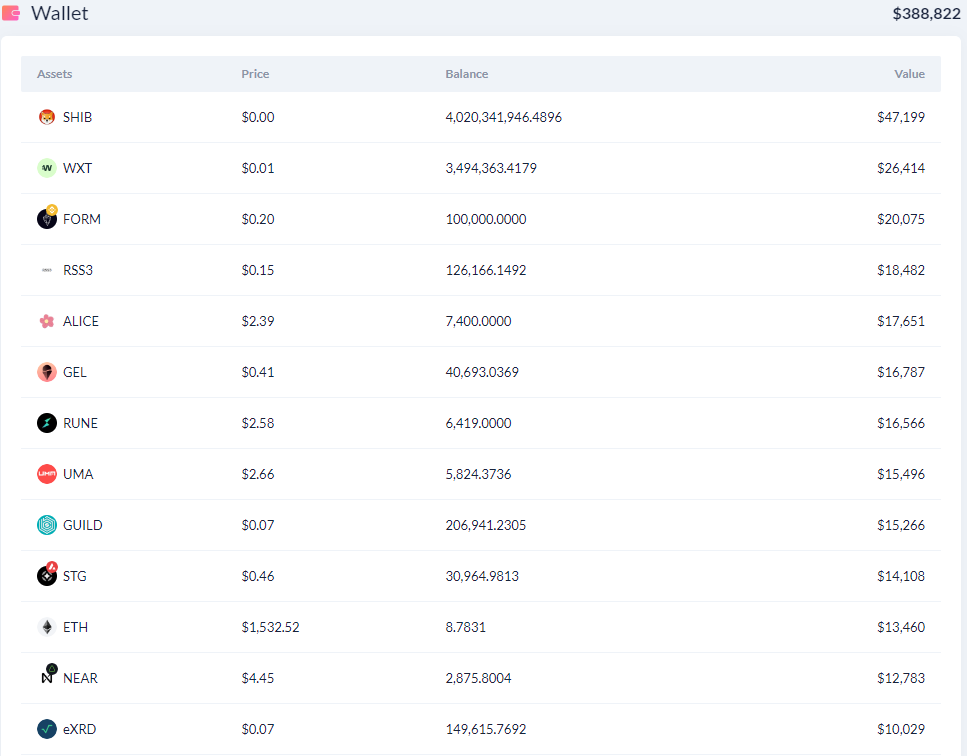Screen dimensions: 967x756
Task: Click the RUNE token icon
Action: [47, 423]
